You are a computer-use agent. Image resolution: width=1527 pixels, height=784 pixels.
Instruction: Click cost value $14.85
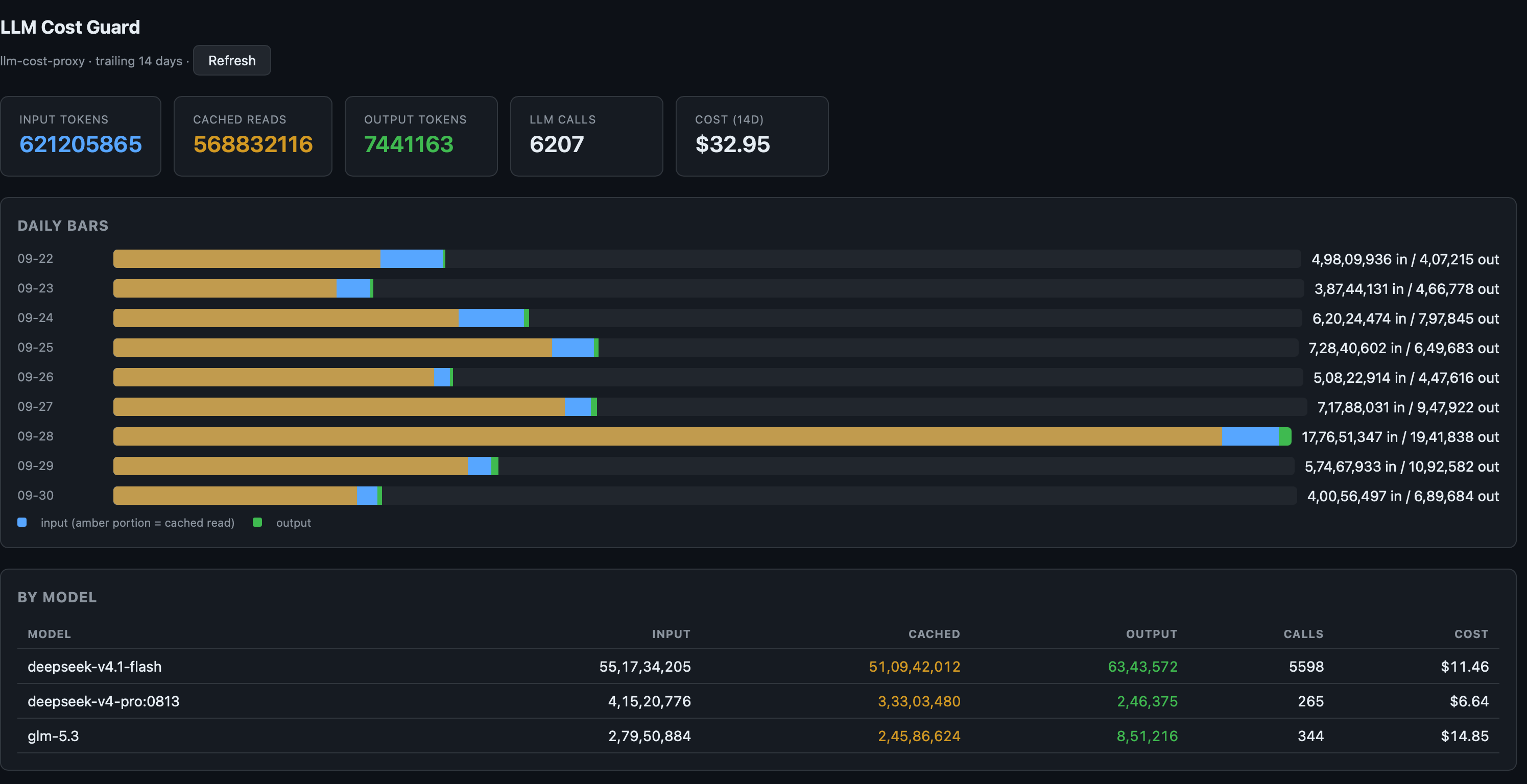[1465, 736]
